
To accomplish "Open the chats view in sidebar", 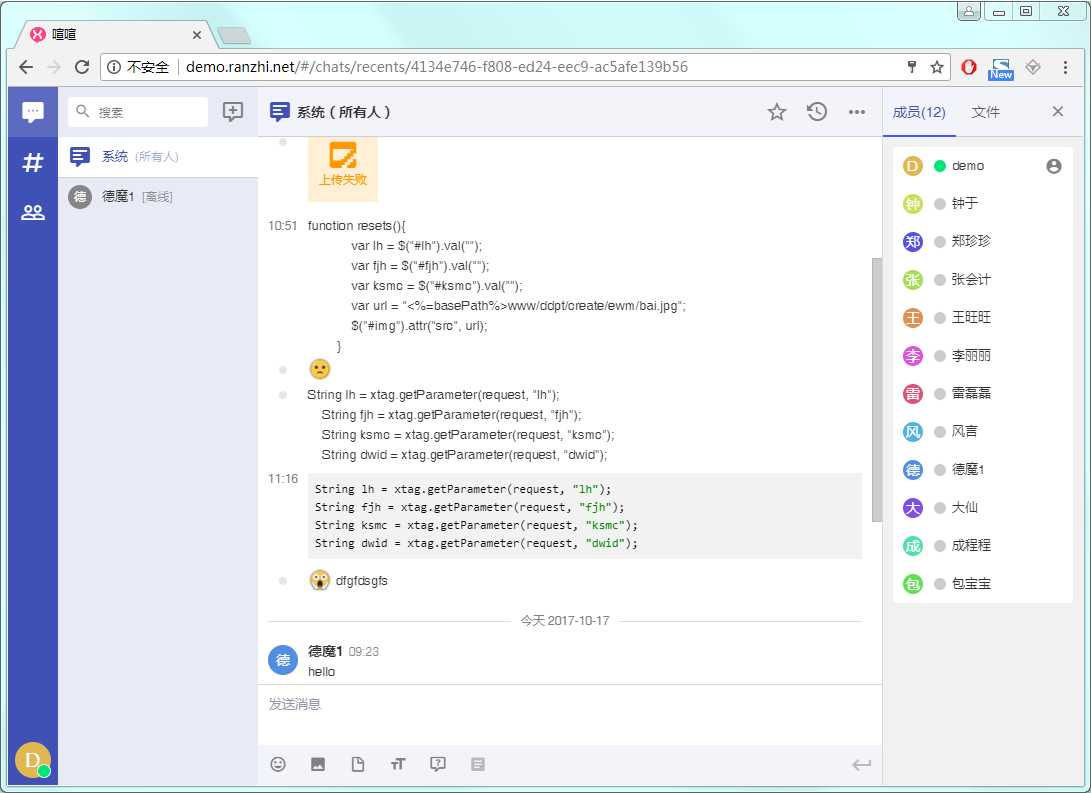I will point(33,112).
